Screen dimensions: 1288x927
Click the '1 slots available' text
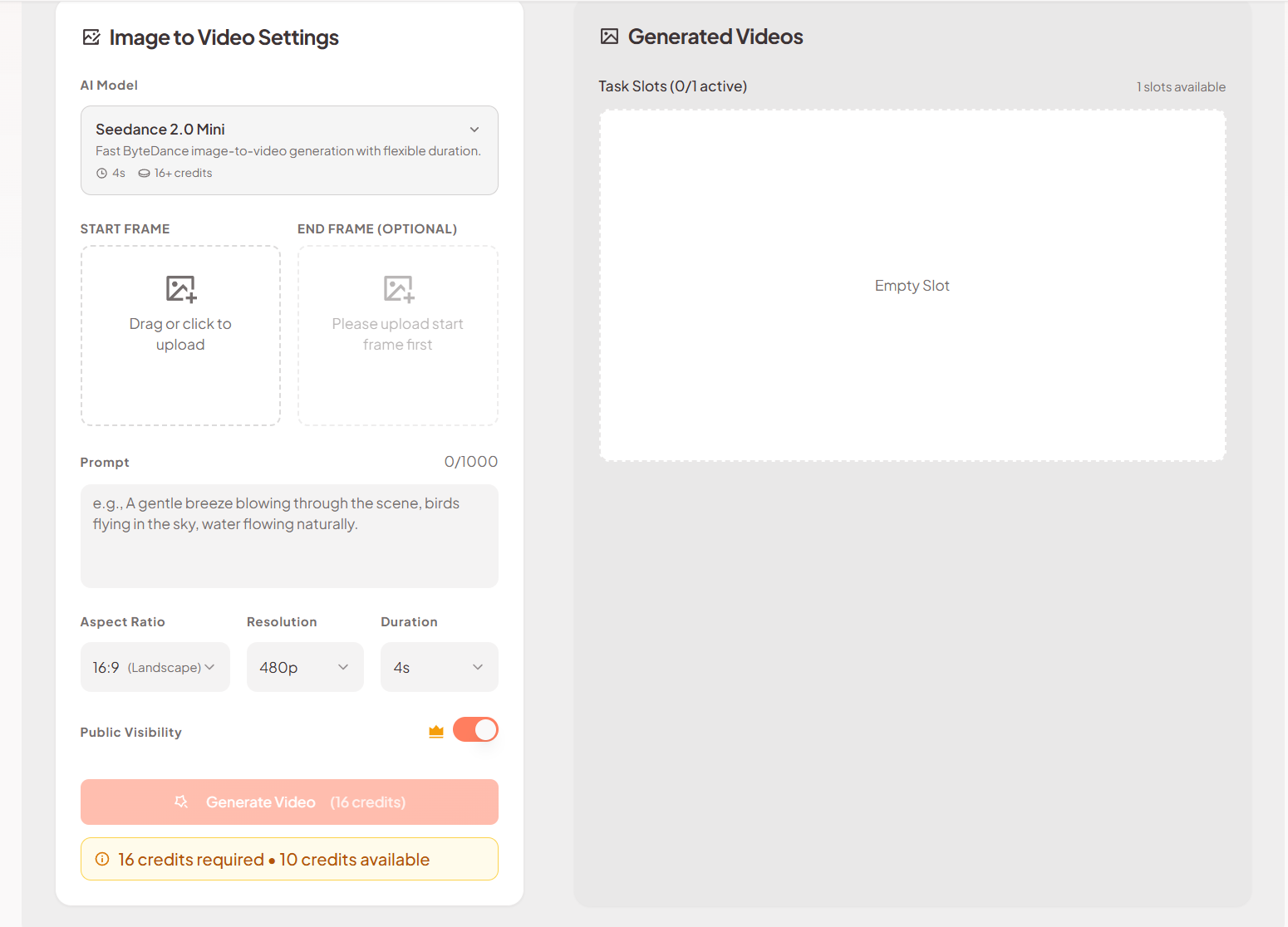coord(1182,87)
